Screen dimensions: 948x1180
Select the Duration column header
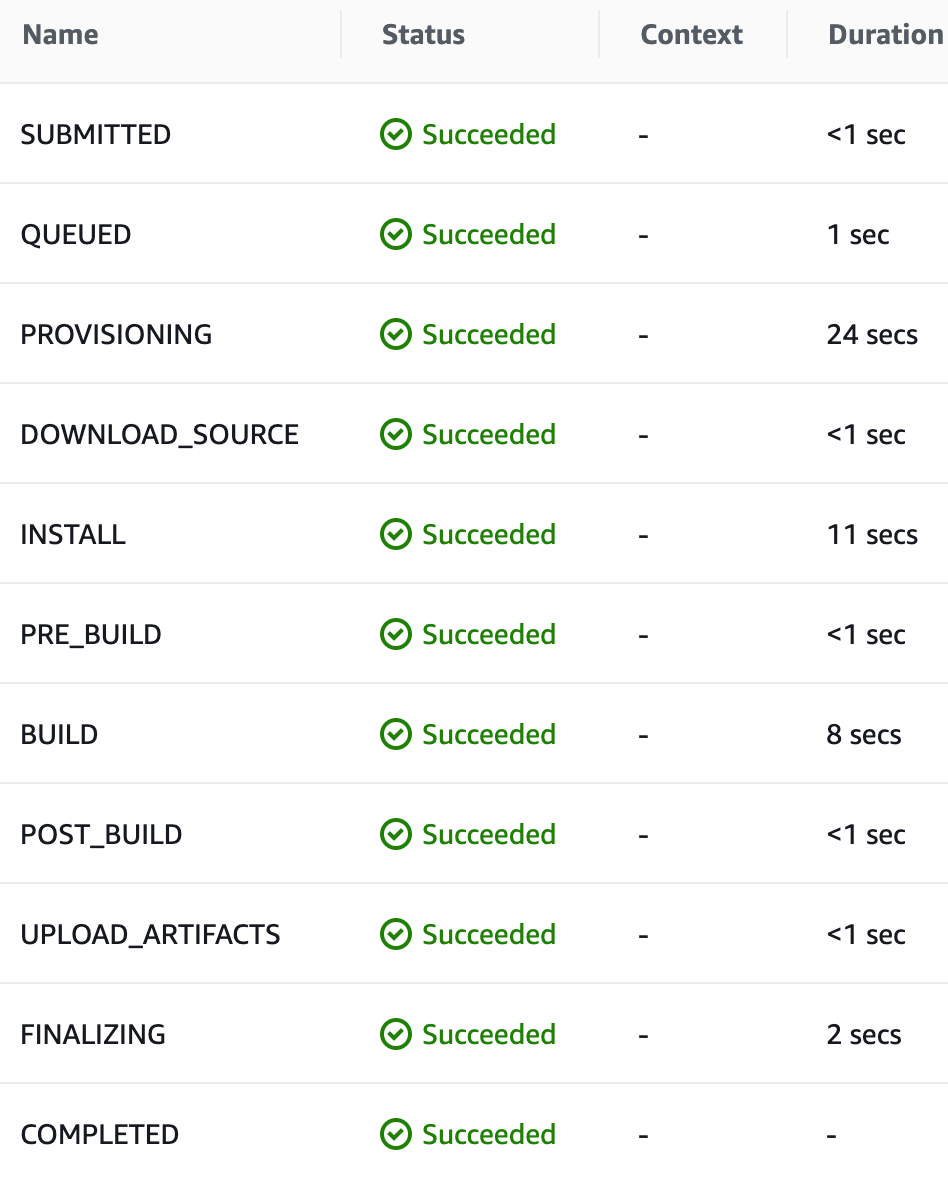pyautogui.click(x=884, y=34)
